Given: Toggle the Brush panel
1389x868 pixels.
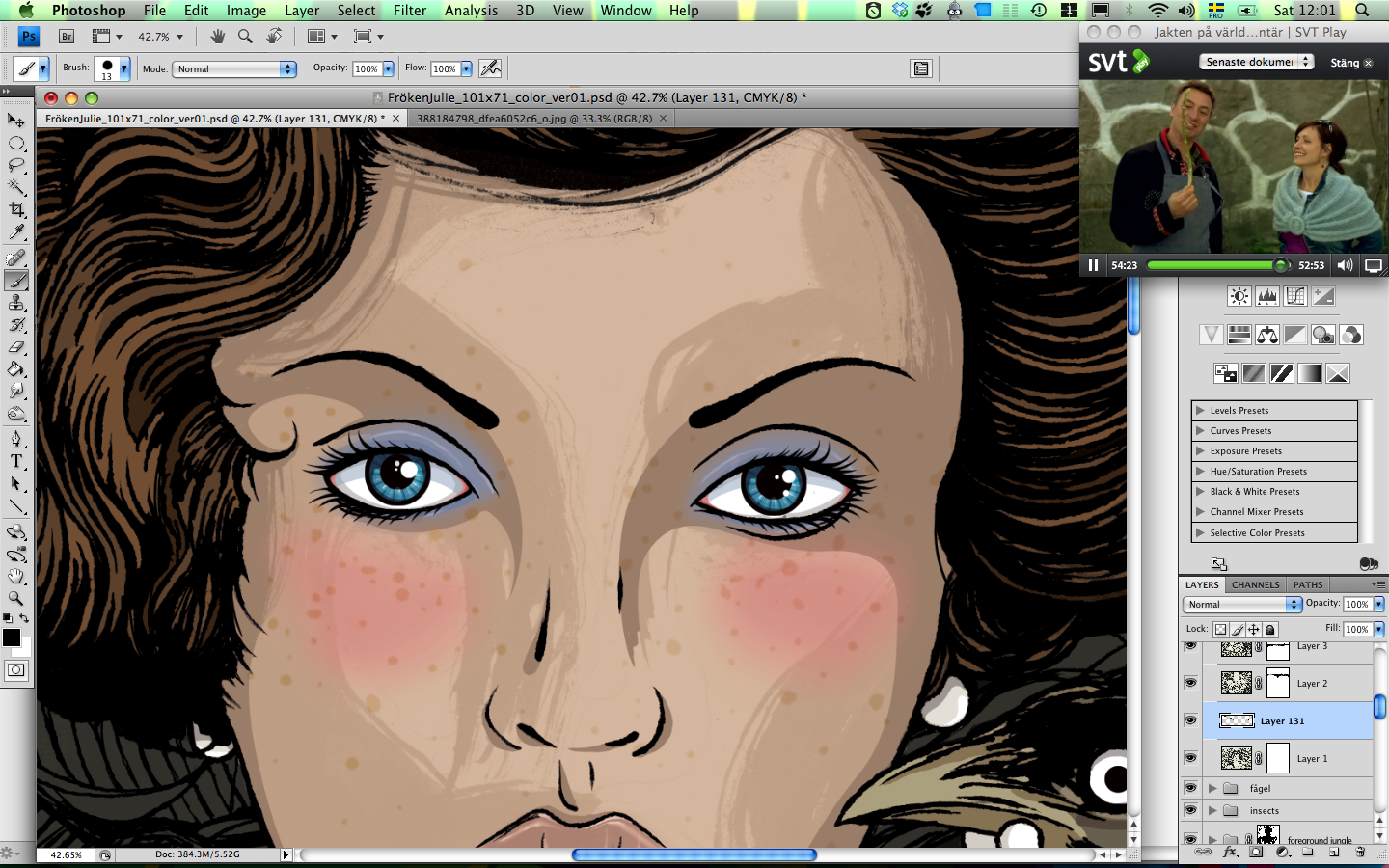Looking at the screenshot, I should pos(921,68).
